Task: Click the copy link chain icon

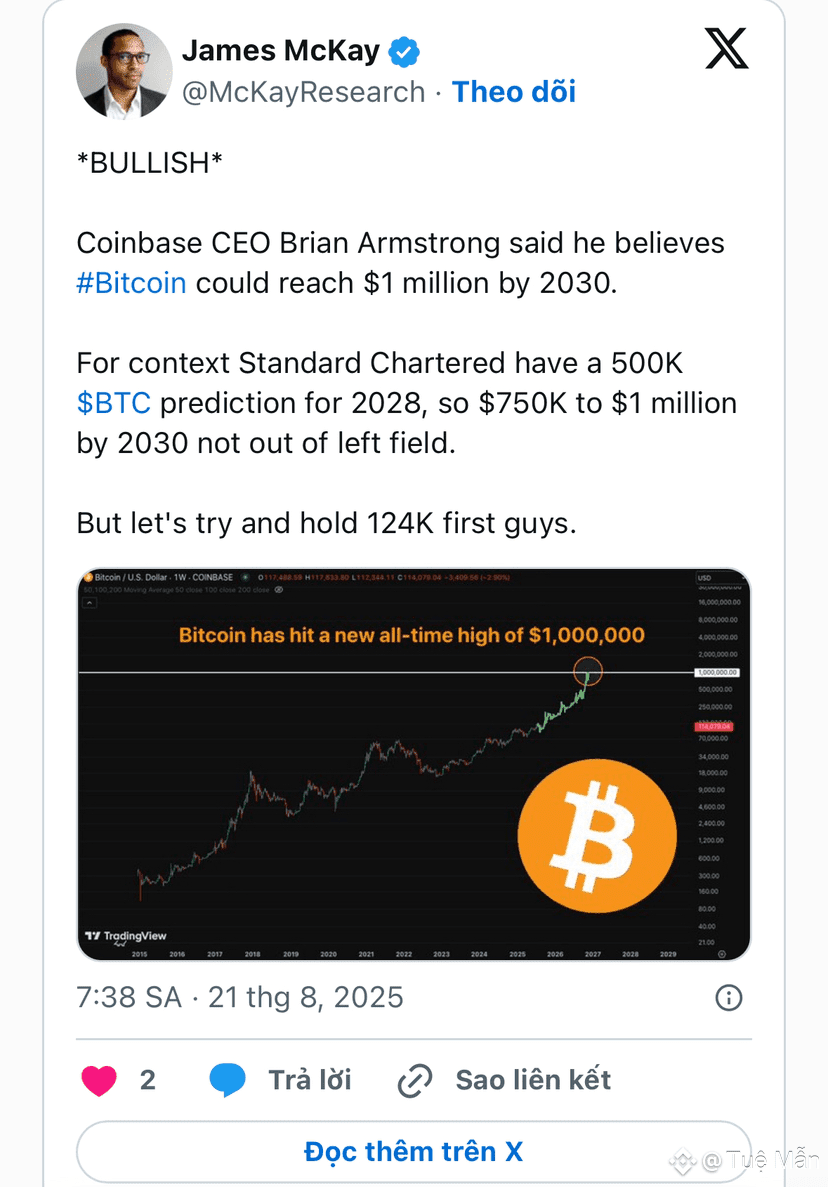Action: (415, 1080)
